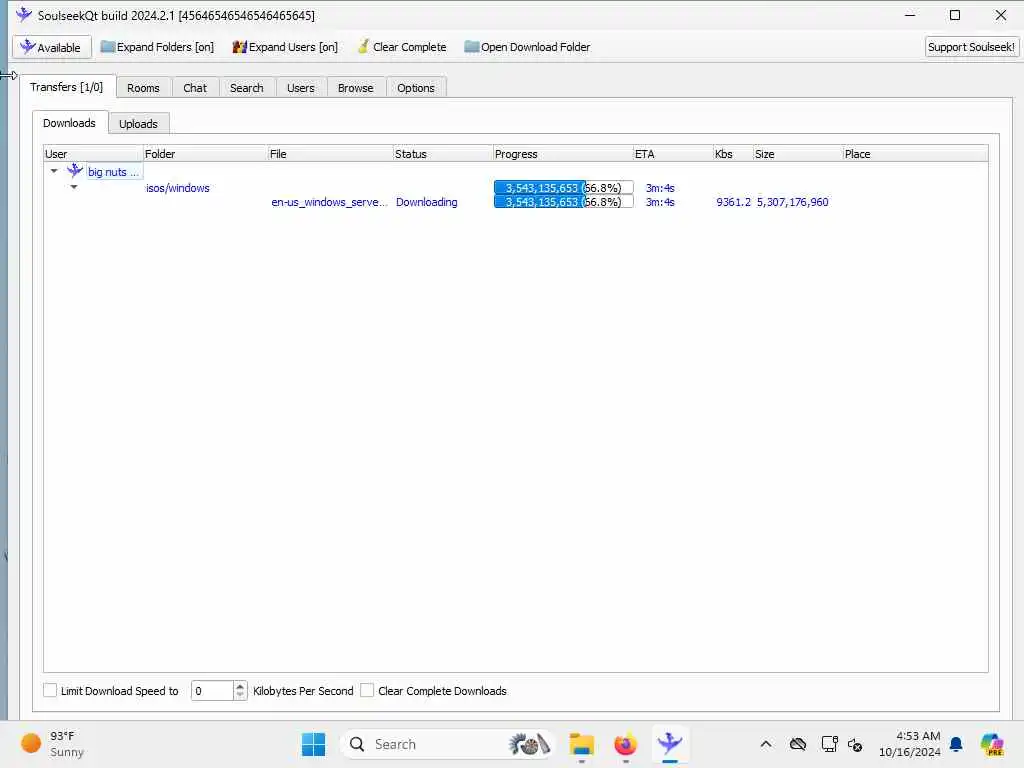Click the download speed limit input field
Image resolution: width=1024 pixels, height=768 pixels.
tap(212, 691)
